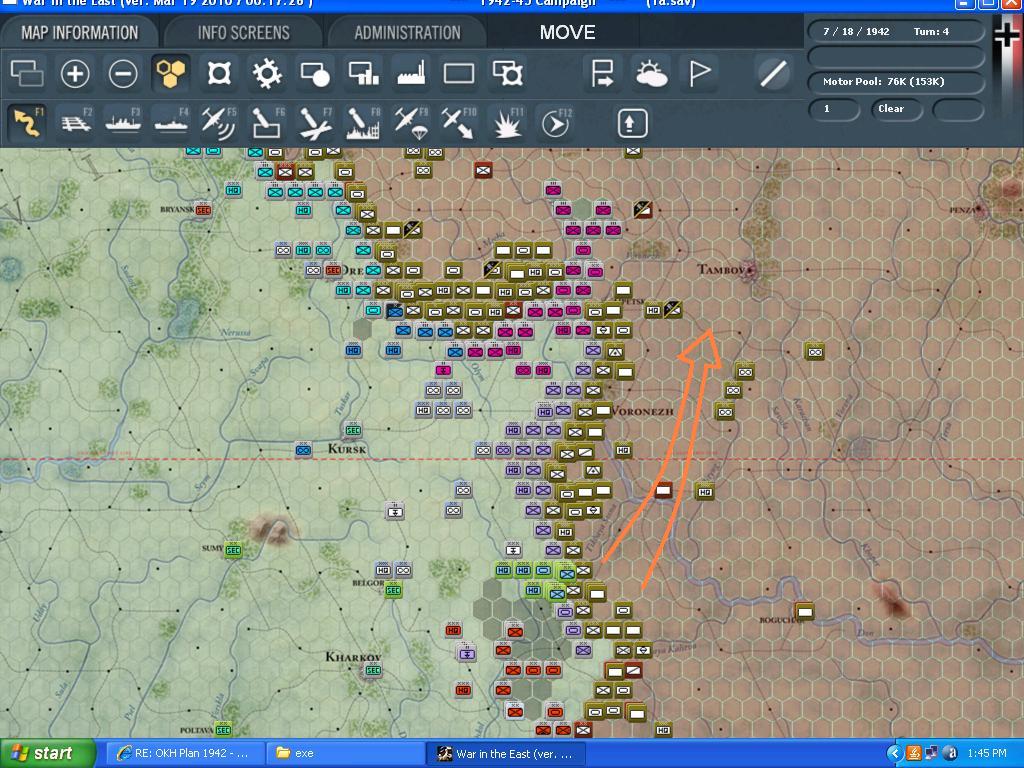Screen dimensions: 1024x768
Task: Click the MOVE mode label
Action: [568, 33]
